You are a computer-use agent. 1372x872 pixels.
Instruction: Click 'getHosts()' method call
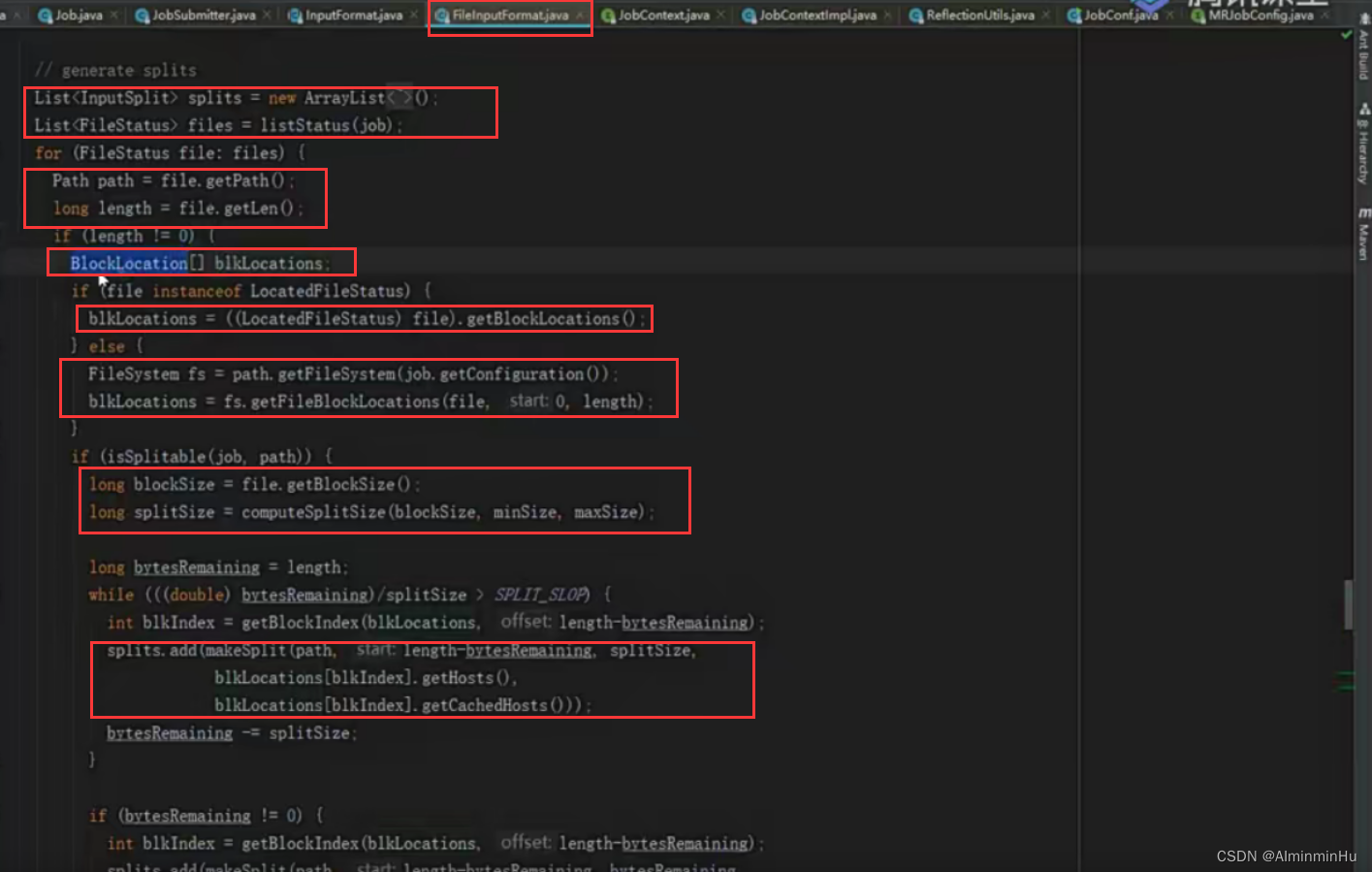[464, 677]
